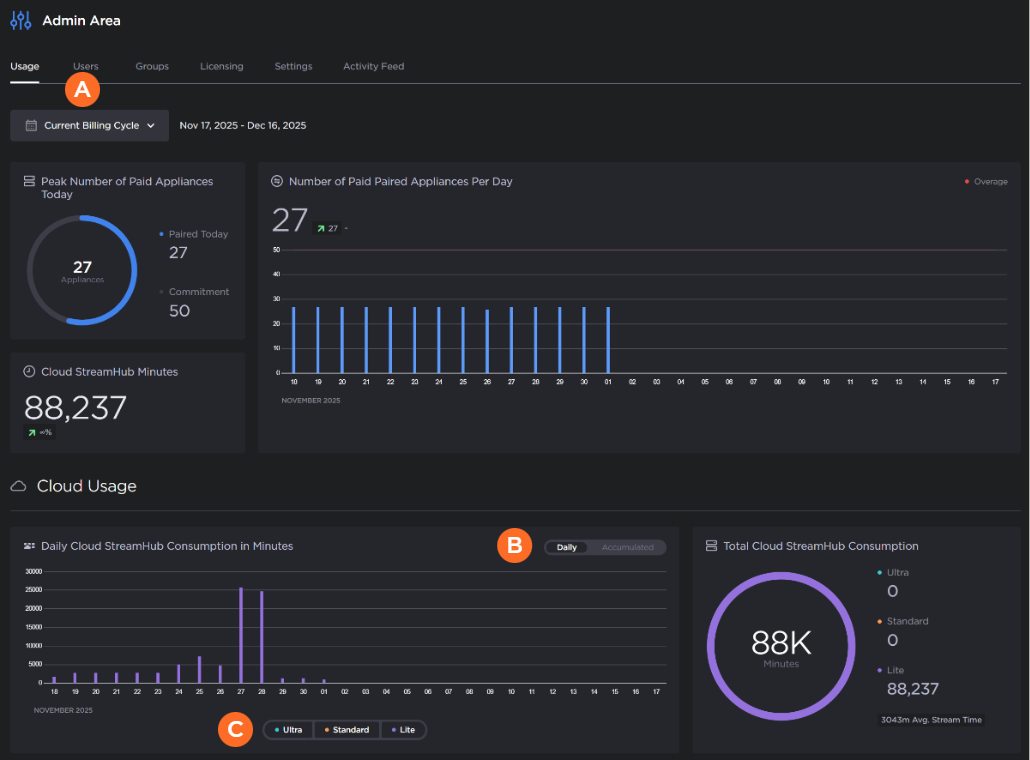1030x760 pixels.
Task: Click the cloud icon beside Cloud Usage
Action: [18, 486]
